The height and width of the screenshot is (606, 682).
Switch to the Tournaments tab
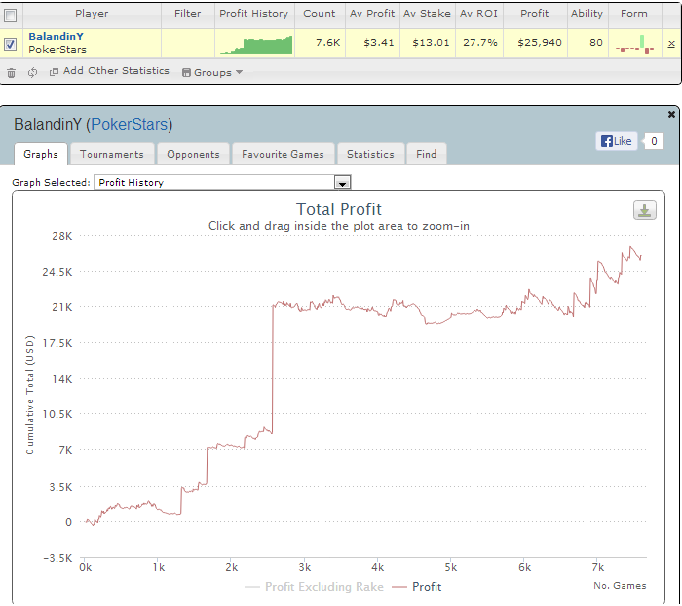click(x=112, y=154)
